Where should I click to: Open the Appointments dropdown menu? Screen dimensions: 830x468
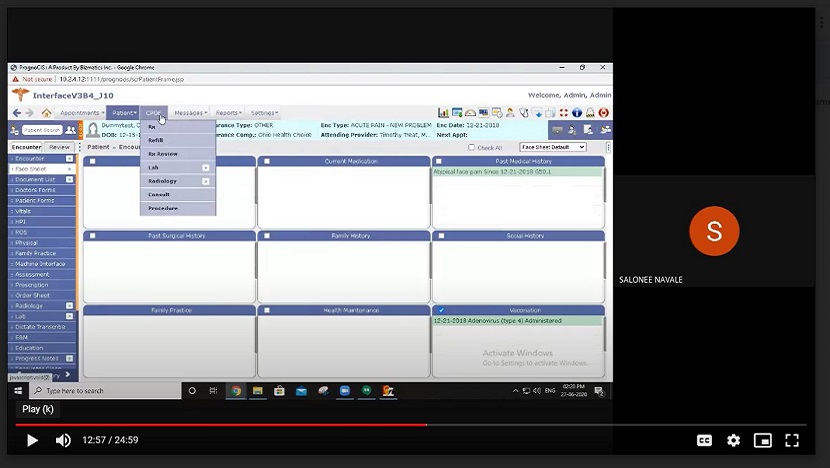click(81, 113)
